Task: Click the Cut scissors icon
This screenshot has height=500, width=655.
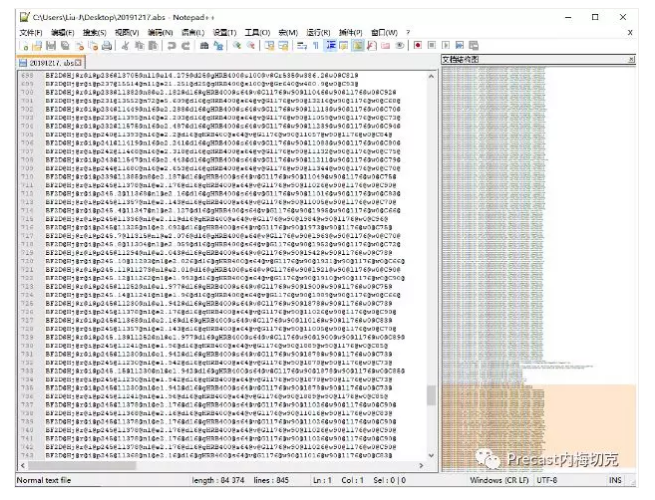Action: click(125, 46)
